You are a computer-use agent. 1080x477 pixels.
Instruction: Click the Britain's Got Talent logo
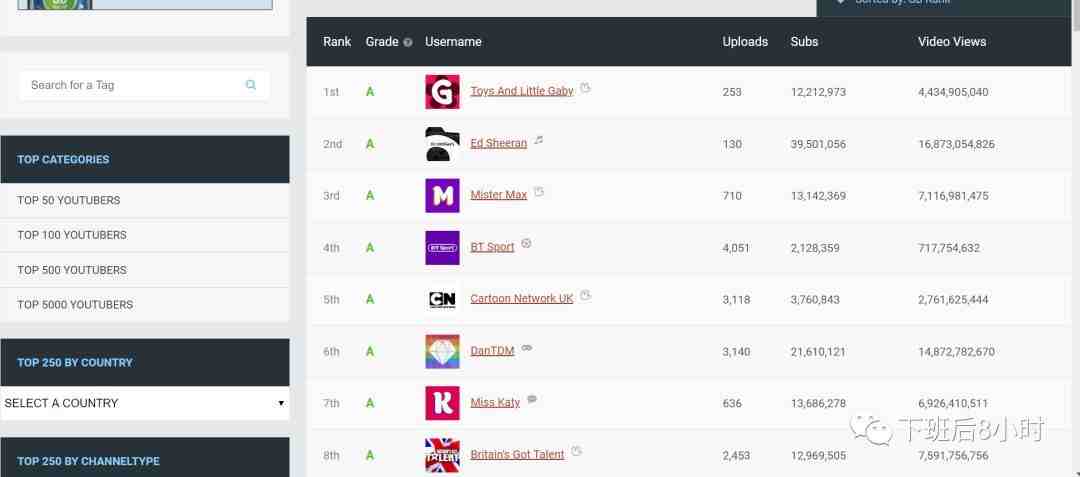[x=442, y=455]
